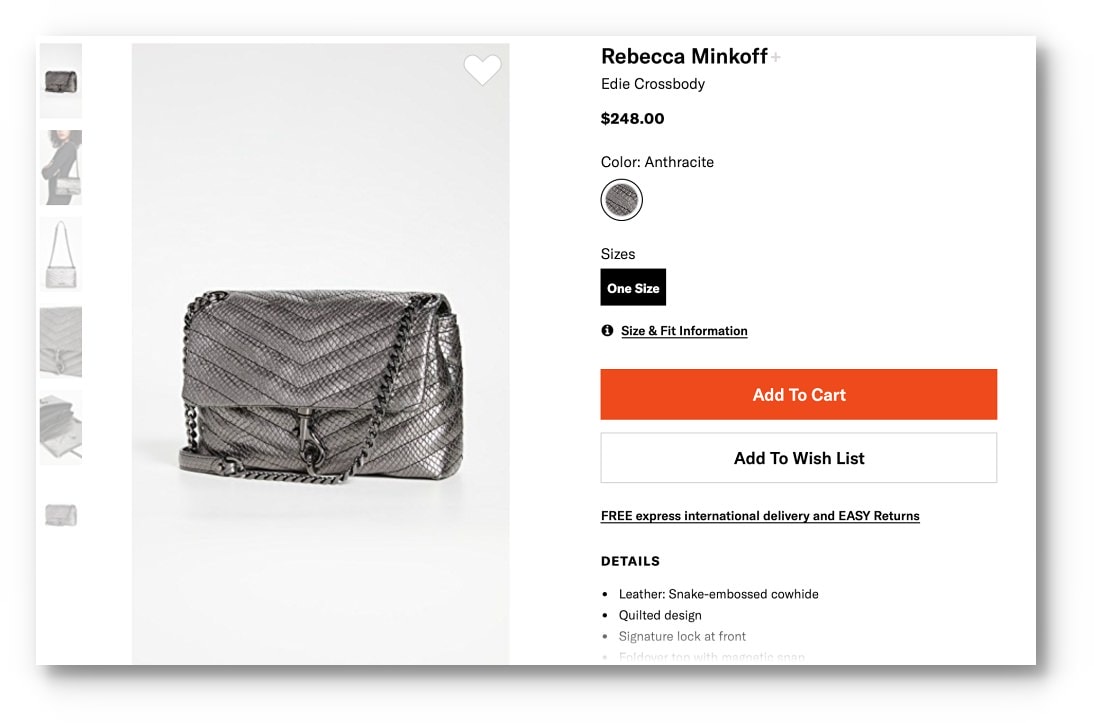View the thumbnail of model wearing bag

[x=61, y=167]
